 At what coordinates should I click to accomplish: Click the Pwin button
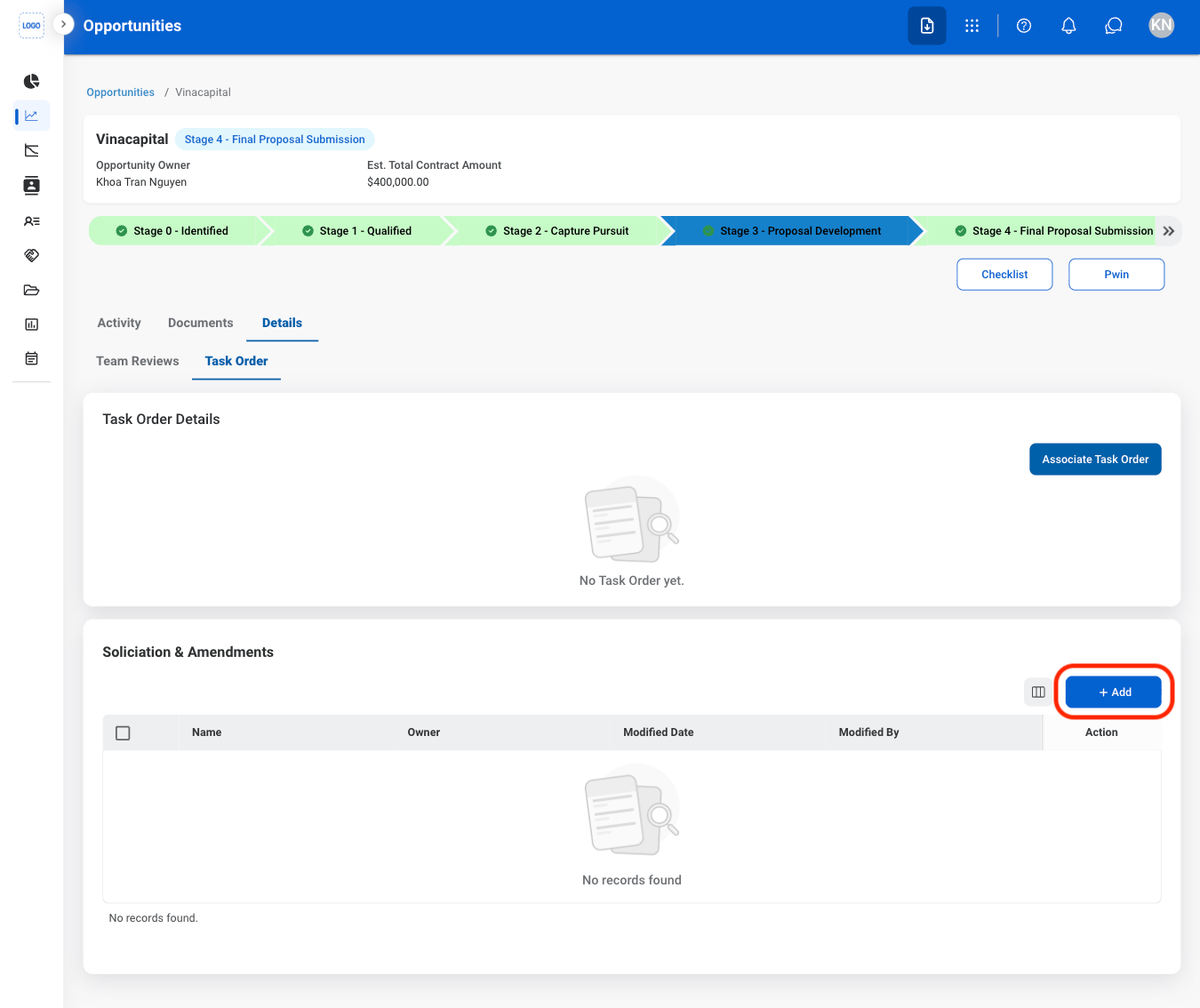tap(1116, 275)
